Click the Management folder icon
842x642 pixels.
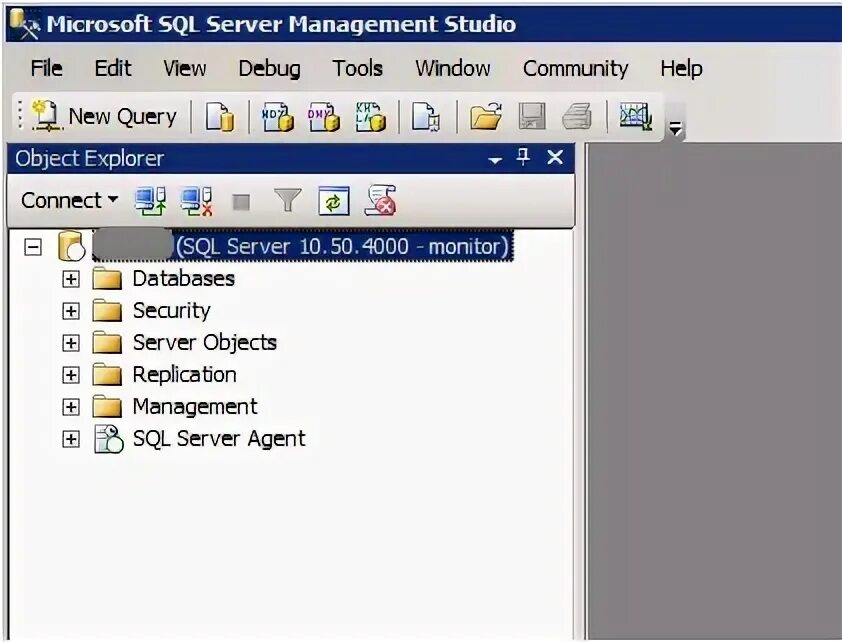107,407
